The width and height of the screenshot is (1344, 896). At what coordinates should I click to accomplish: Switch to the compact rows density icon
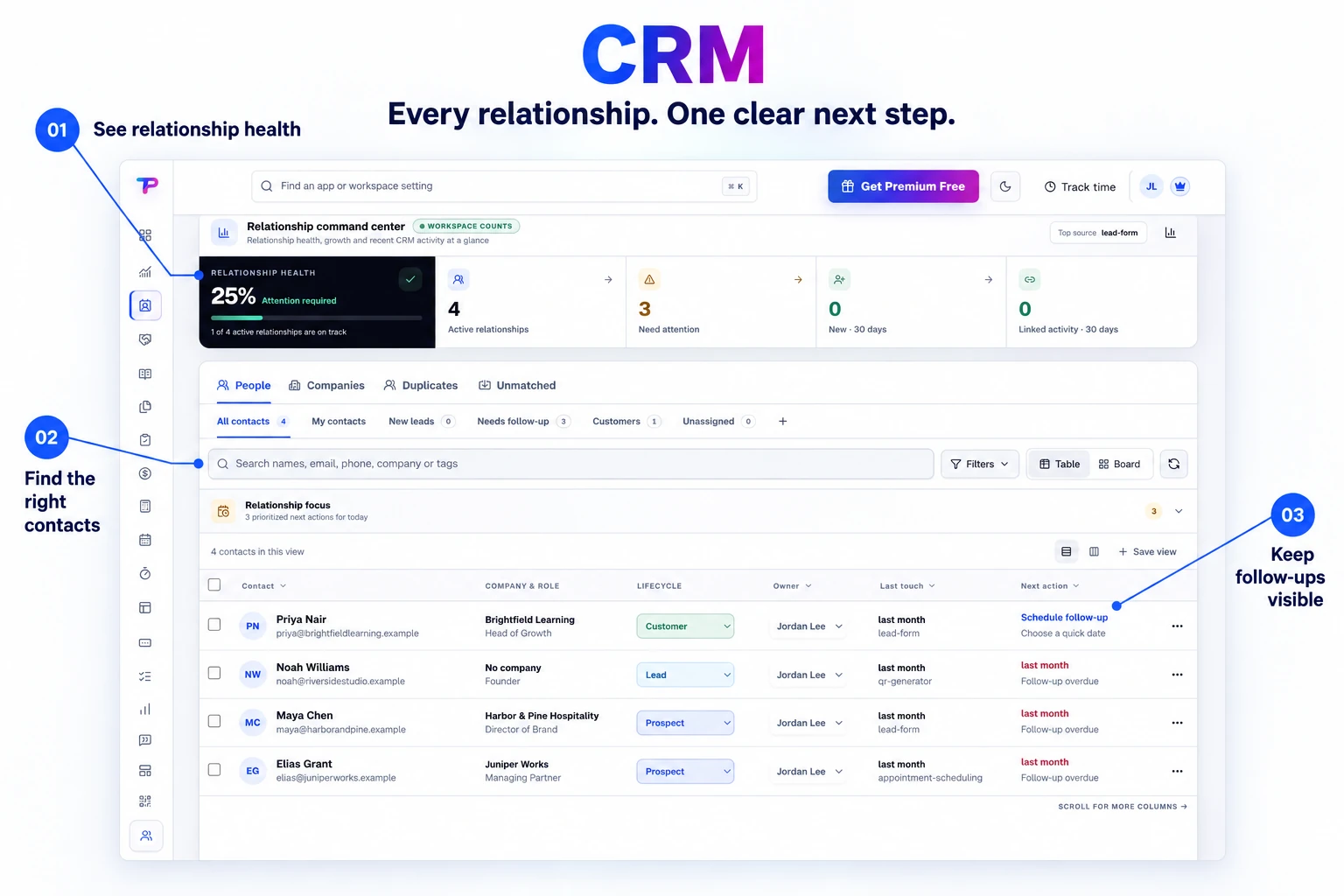tap(1066, 551)
